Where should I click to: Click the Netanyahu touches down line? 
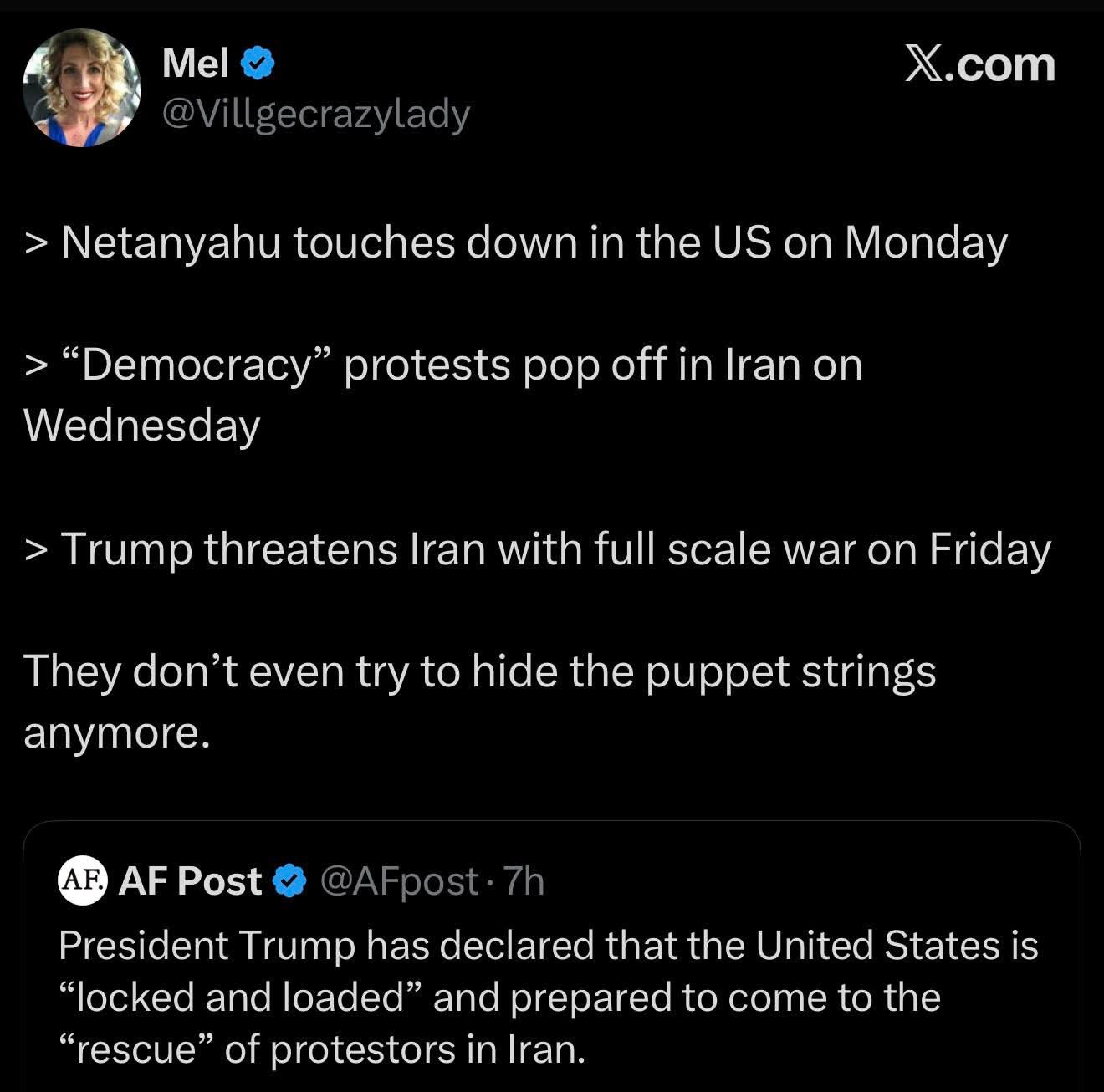point(515,242)
